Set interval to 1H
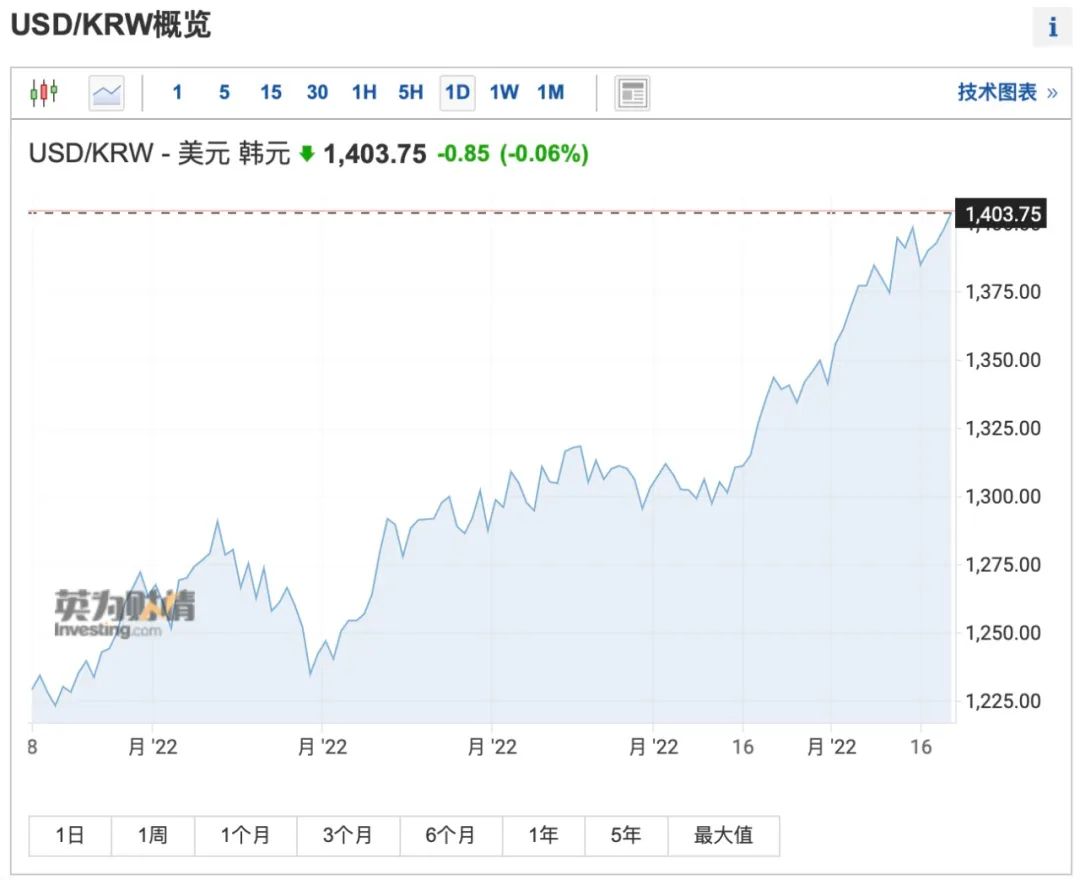Image resolution: width=1080 pixels, height=880 pixels. pos(364,93)
